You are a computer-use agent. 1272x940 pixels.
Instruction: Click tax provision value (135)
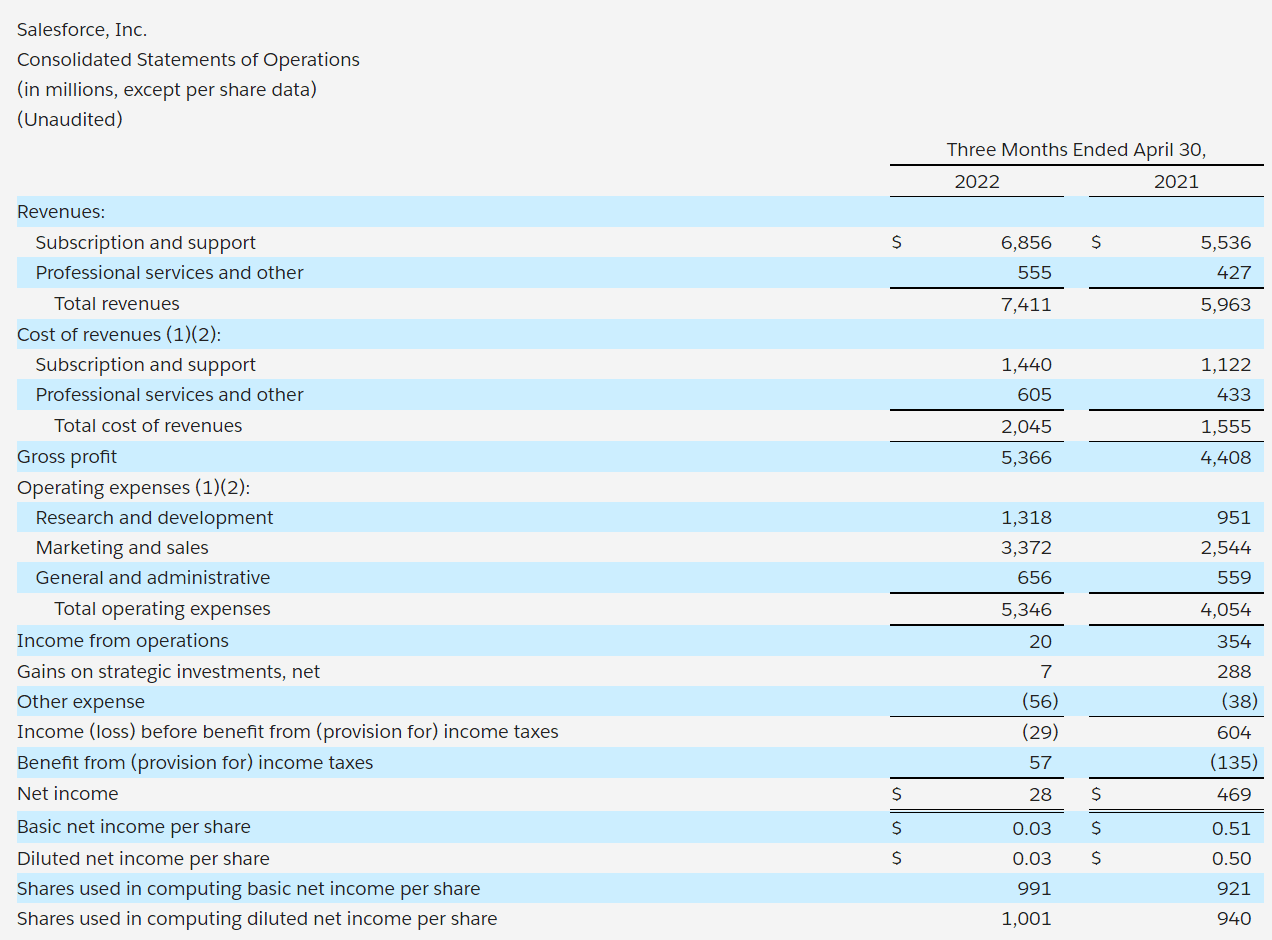pyautogui.click(x=1234, y=763)
